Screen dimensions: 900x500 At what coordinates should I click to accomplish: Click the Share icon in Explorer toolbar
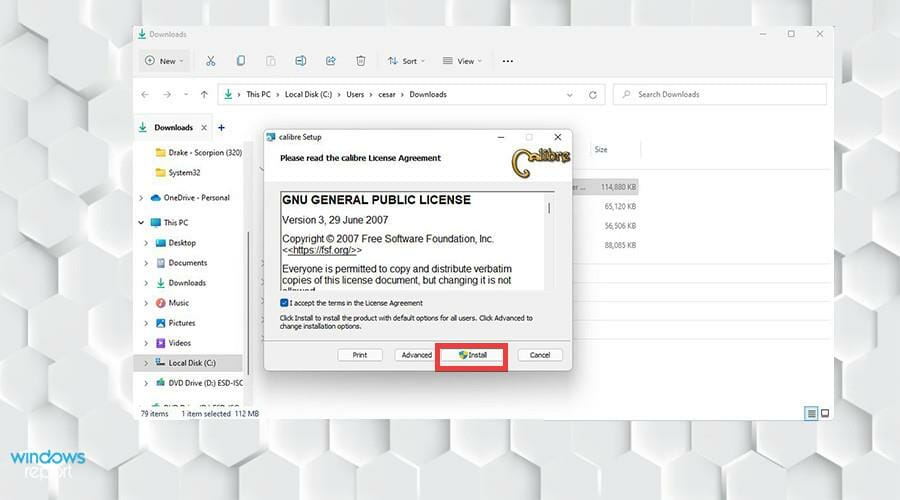click(x=331, y=61)
